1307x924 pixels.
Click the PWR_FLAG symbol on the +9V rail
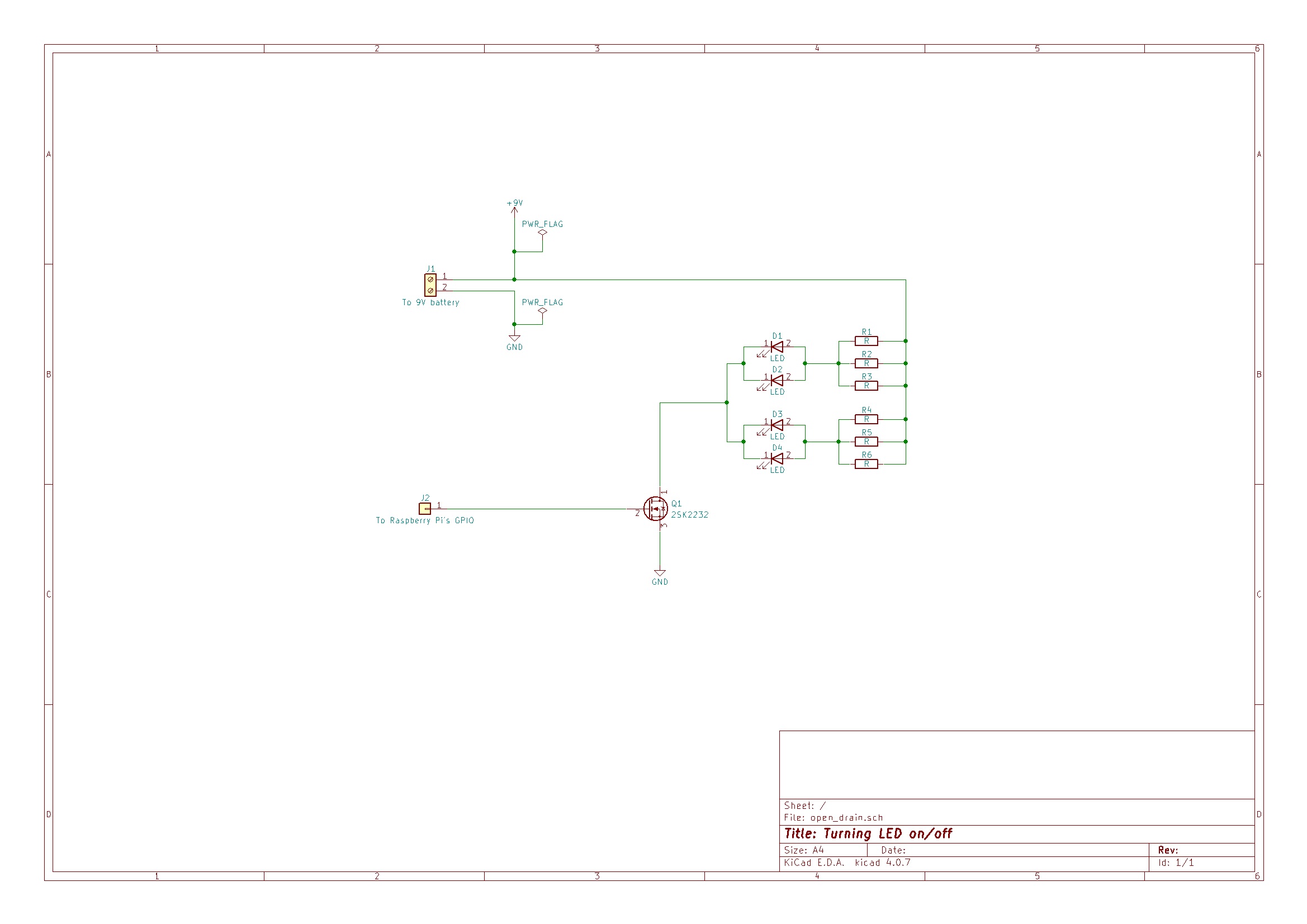coord(542,233)
